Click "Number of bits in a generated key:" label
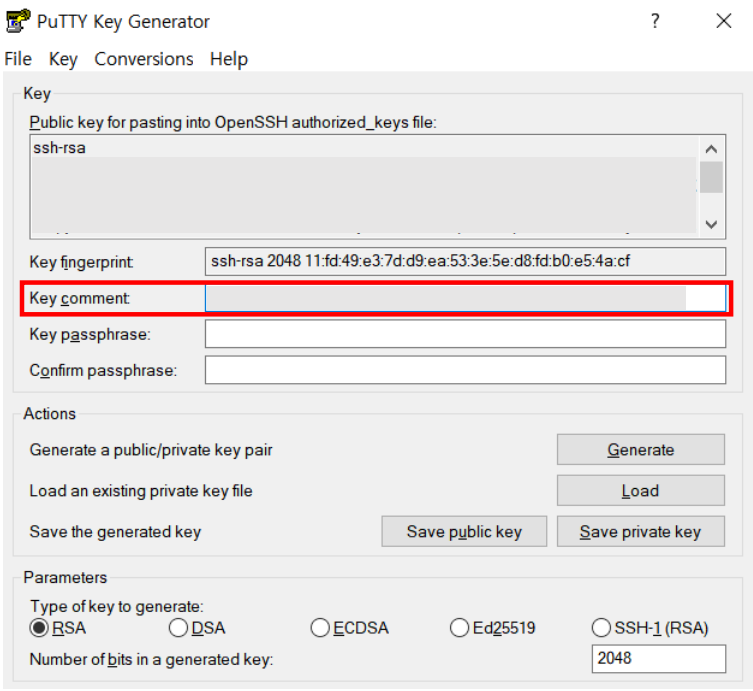The width and height of the screenshot is (753, 691). (x=151, y=659)
